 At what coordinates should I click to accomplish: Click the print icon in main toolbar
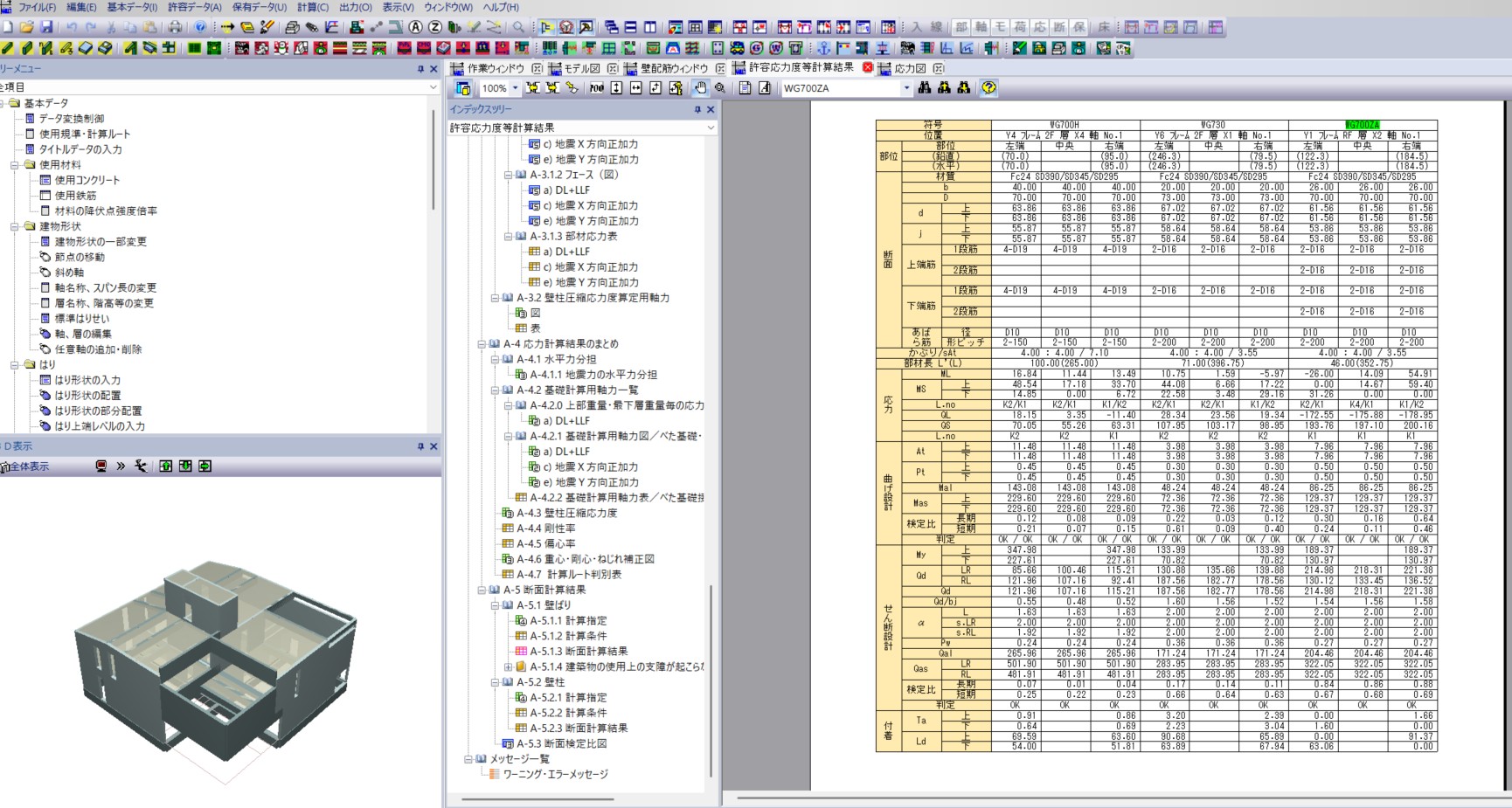tap(175, 27)
